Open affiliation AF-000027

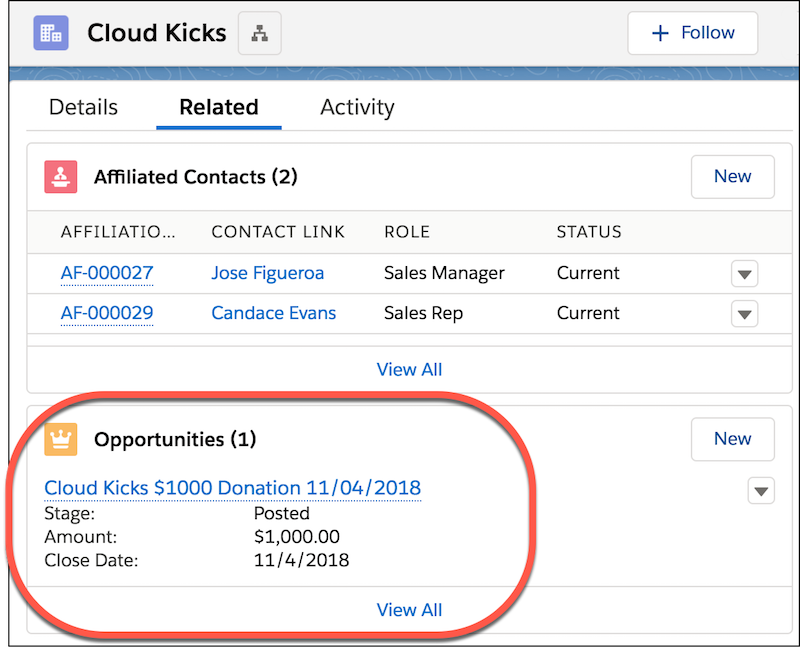tap(107, 273)
